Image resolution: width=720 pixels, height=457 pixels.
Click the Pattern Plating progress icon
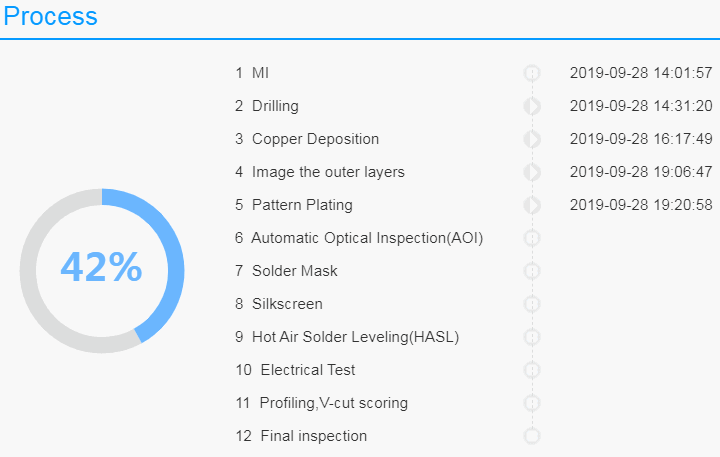point(532,205)
